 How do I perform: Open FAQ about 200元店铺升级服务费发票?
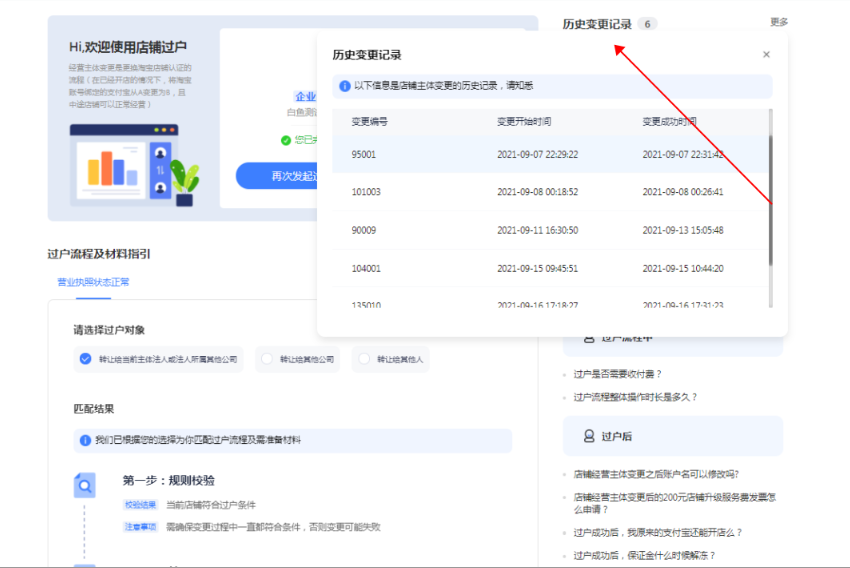[674, 503]
